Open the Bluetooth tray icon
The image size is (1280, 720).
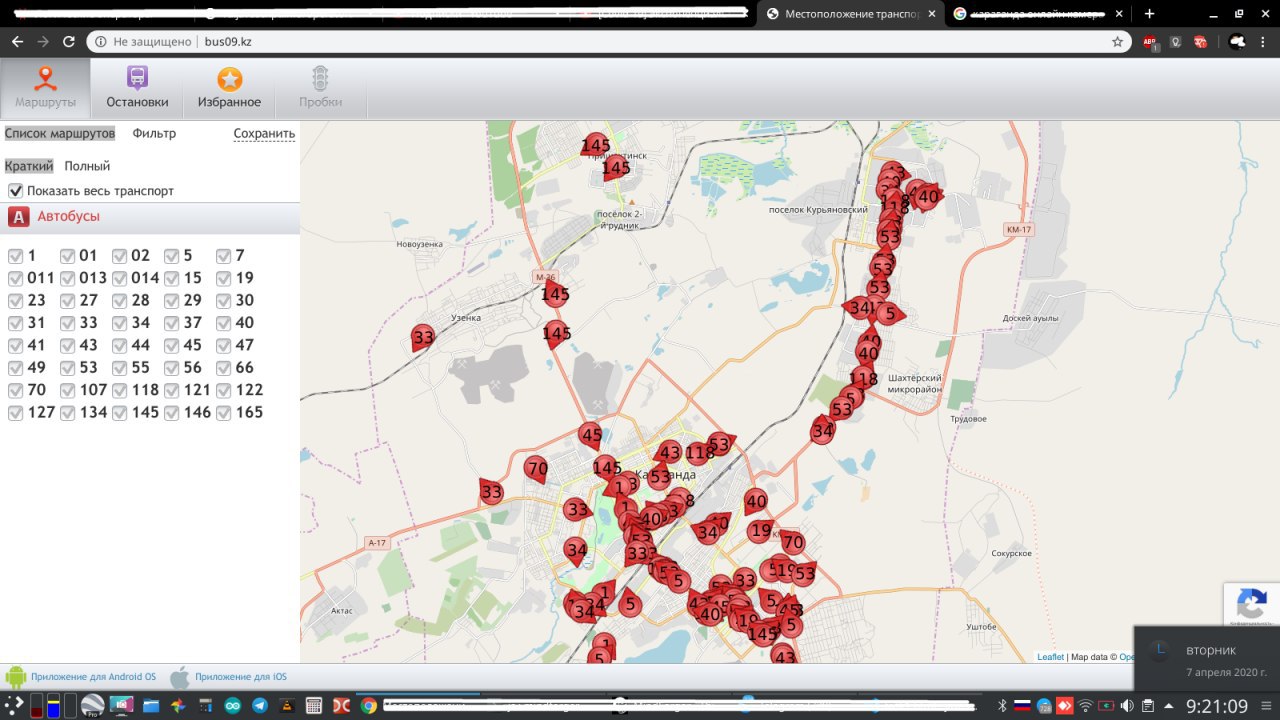(x=1002, y=705)
